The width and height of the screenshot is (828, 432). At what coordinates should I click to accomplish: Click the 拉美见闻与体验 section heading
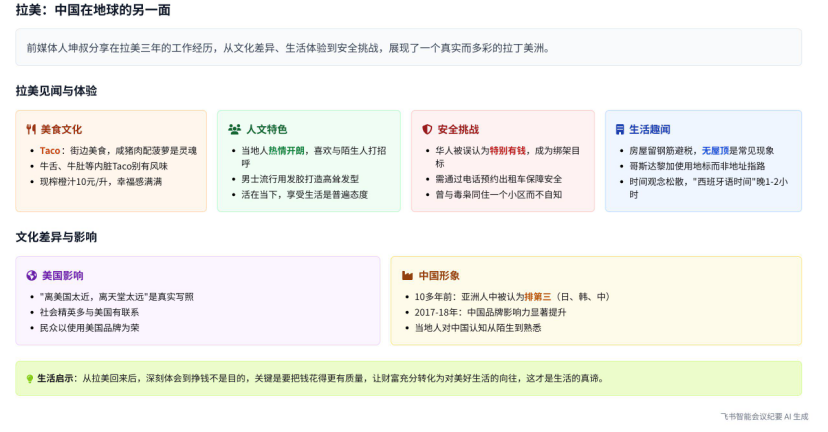tap(56, 91)
